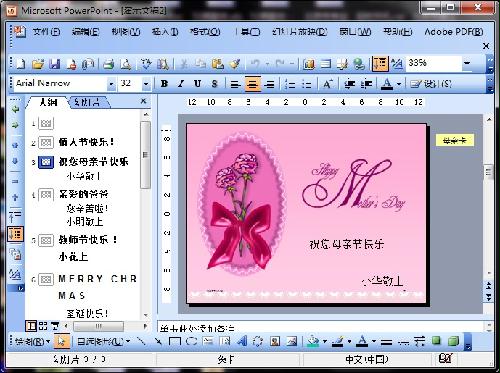Screen dimensions: 500x373
Task: Select the Rectangle drawing tool
Action: (x=175, y=341)
